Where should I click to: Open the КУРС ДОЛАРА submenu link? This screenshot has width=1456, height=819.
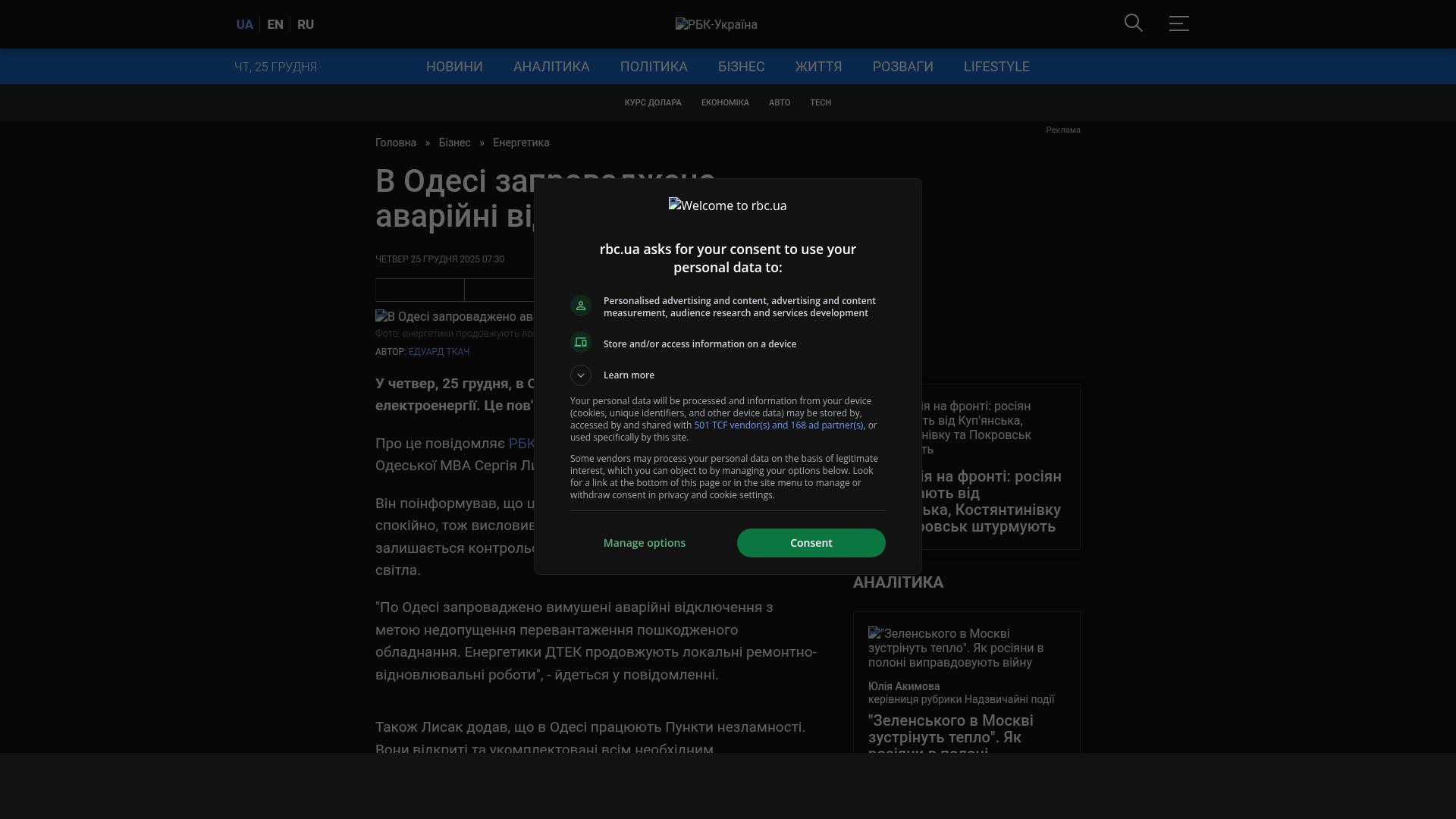click(652, 102)
